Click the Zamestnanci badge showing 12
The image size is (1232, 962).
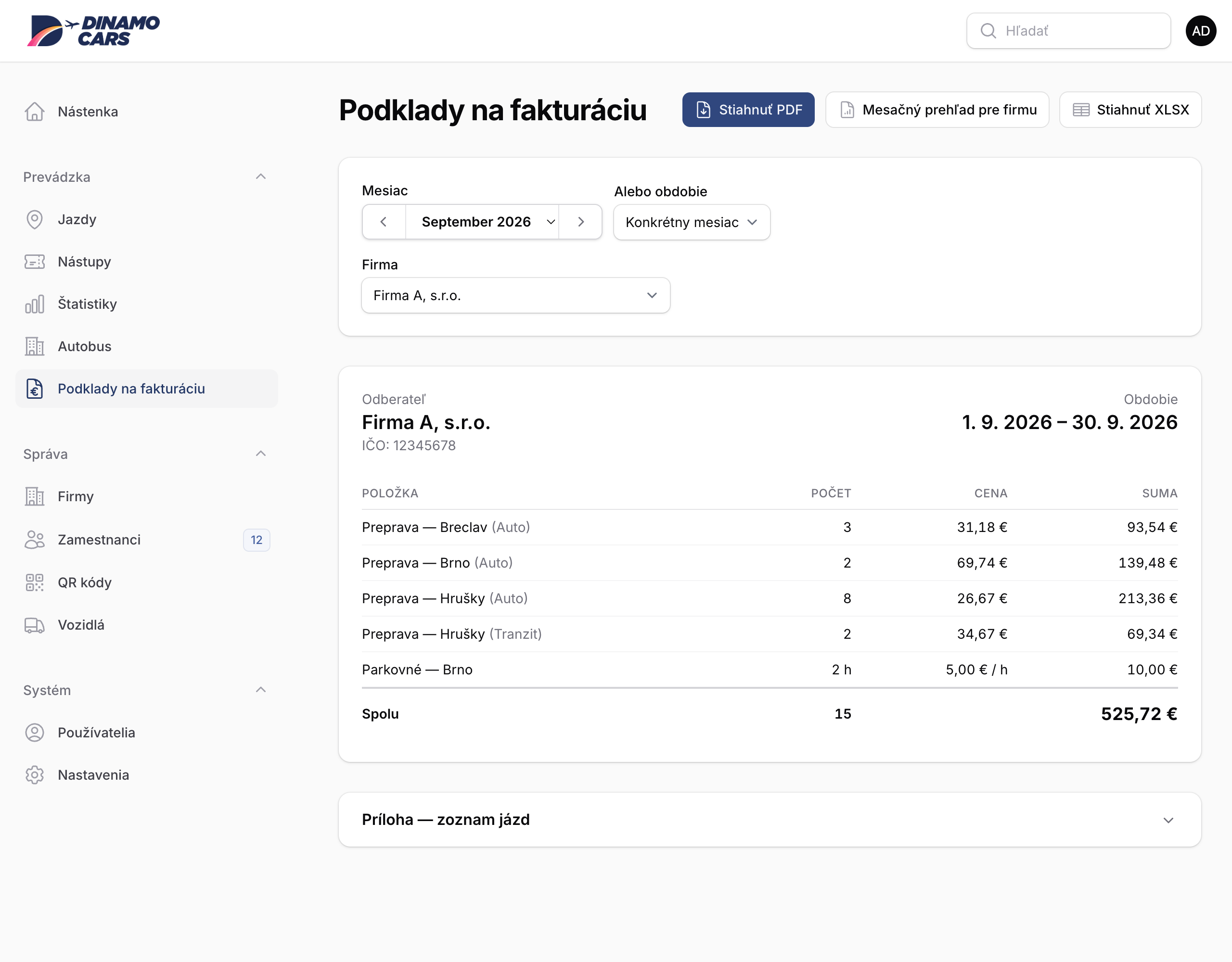tap(257, 540)
